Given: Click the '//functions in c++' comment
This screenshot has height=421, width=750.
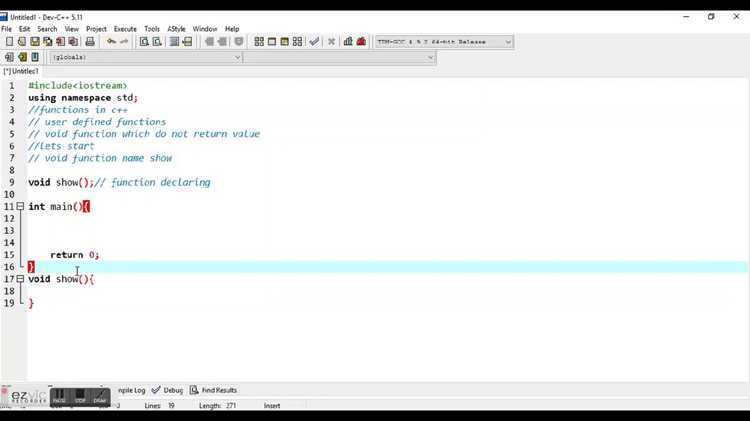Looking at the screenshot, I should tap(78, 110).
